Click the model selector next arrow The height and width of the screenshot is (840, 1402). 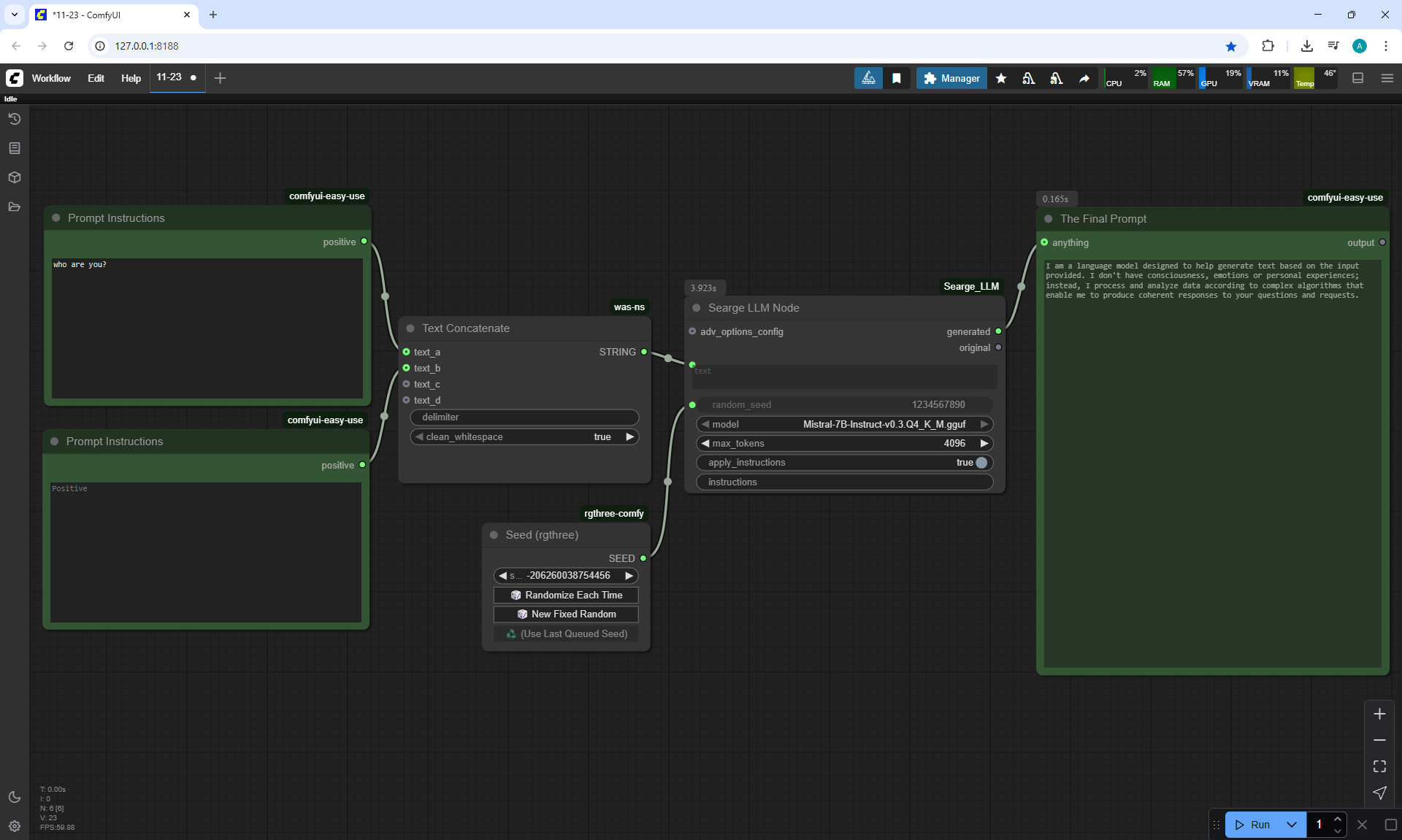[984, 424]
